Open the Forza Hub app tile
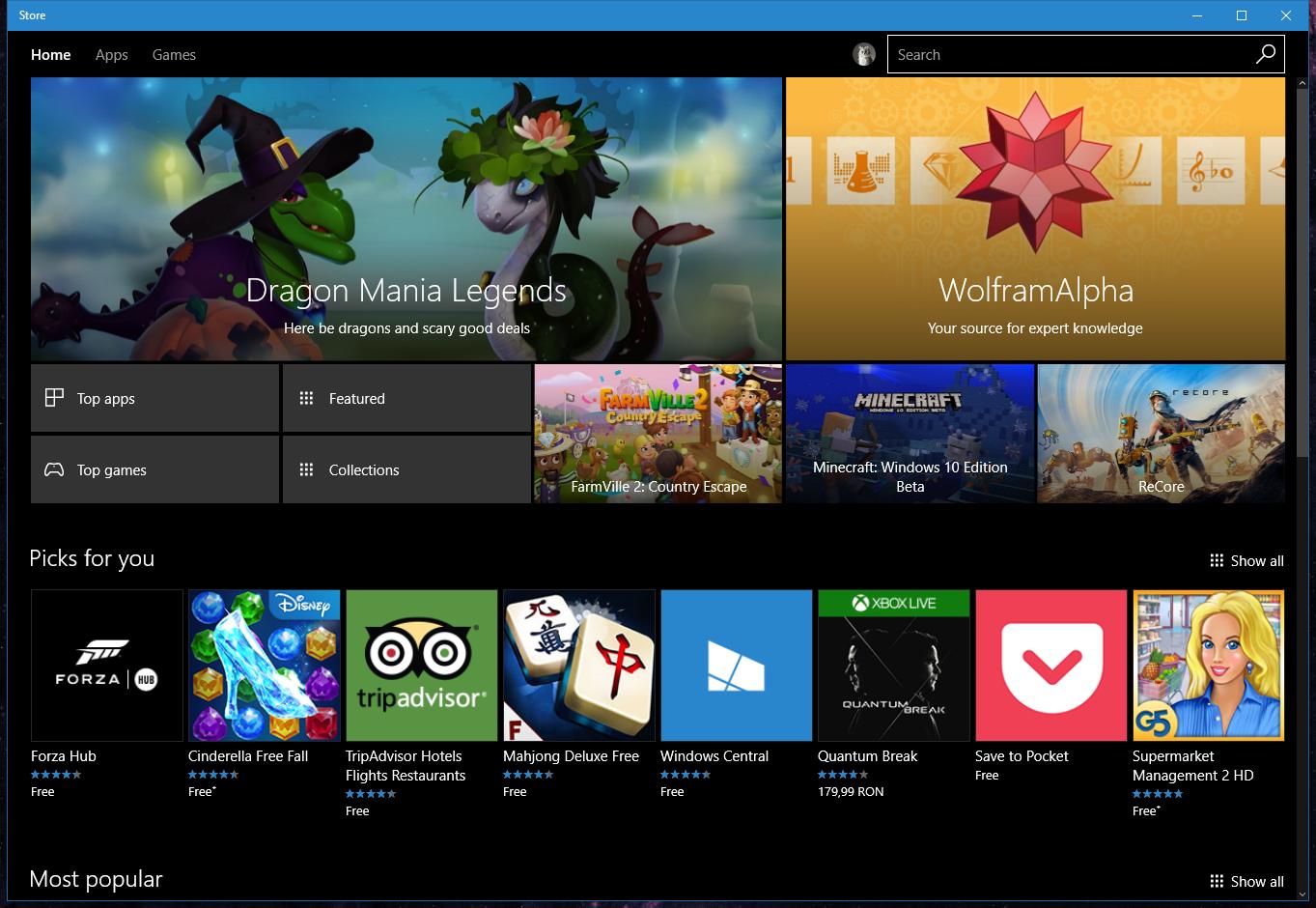The image size is (1316, 908). (107, 666)
